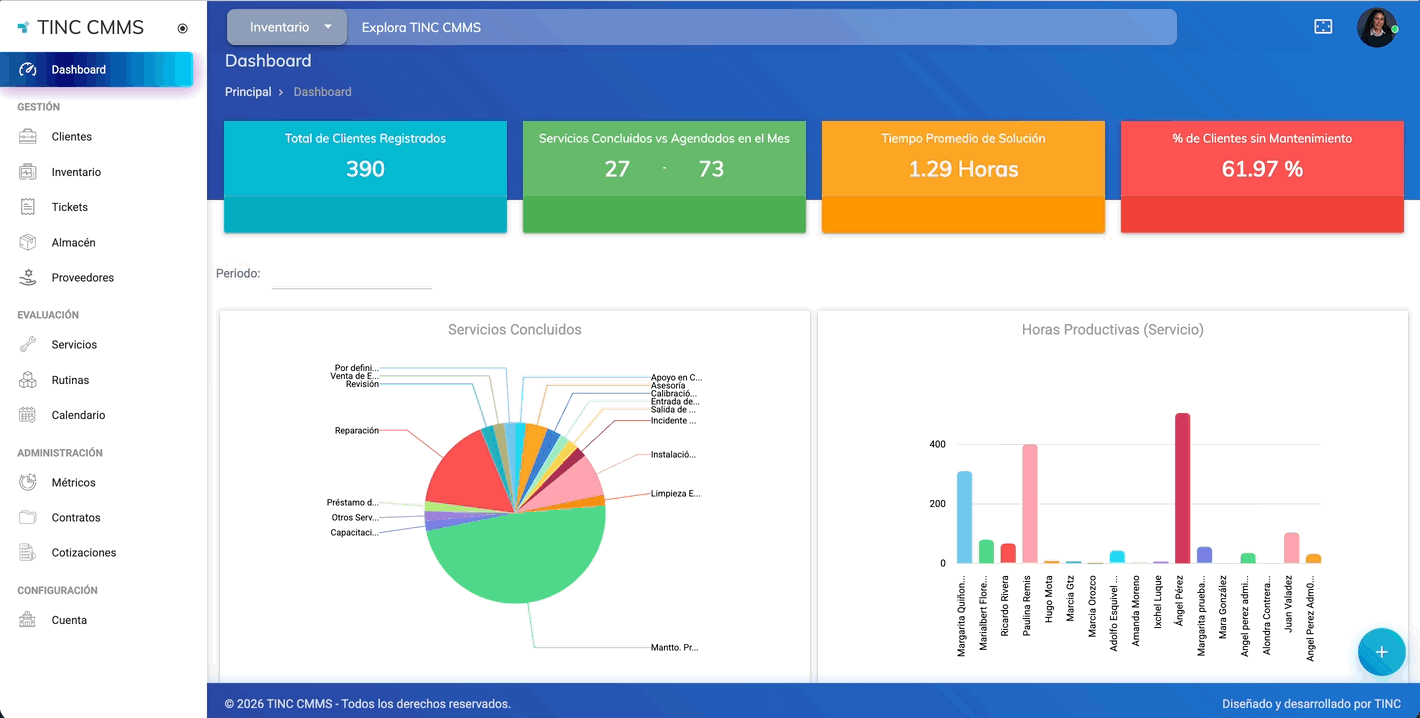This screenshot has width=1420, height=718.
Task: Open the Periodo selector field
Action: click(x=351, y=275)
